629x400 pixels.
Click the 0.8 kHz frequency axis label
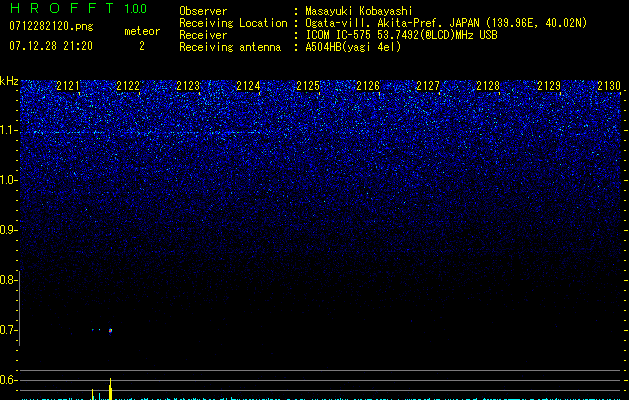8,280
